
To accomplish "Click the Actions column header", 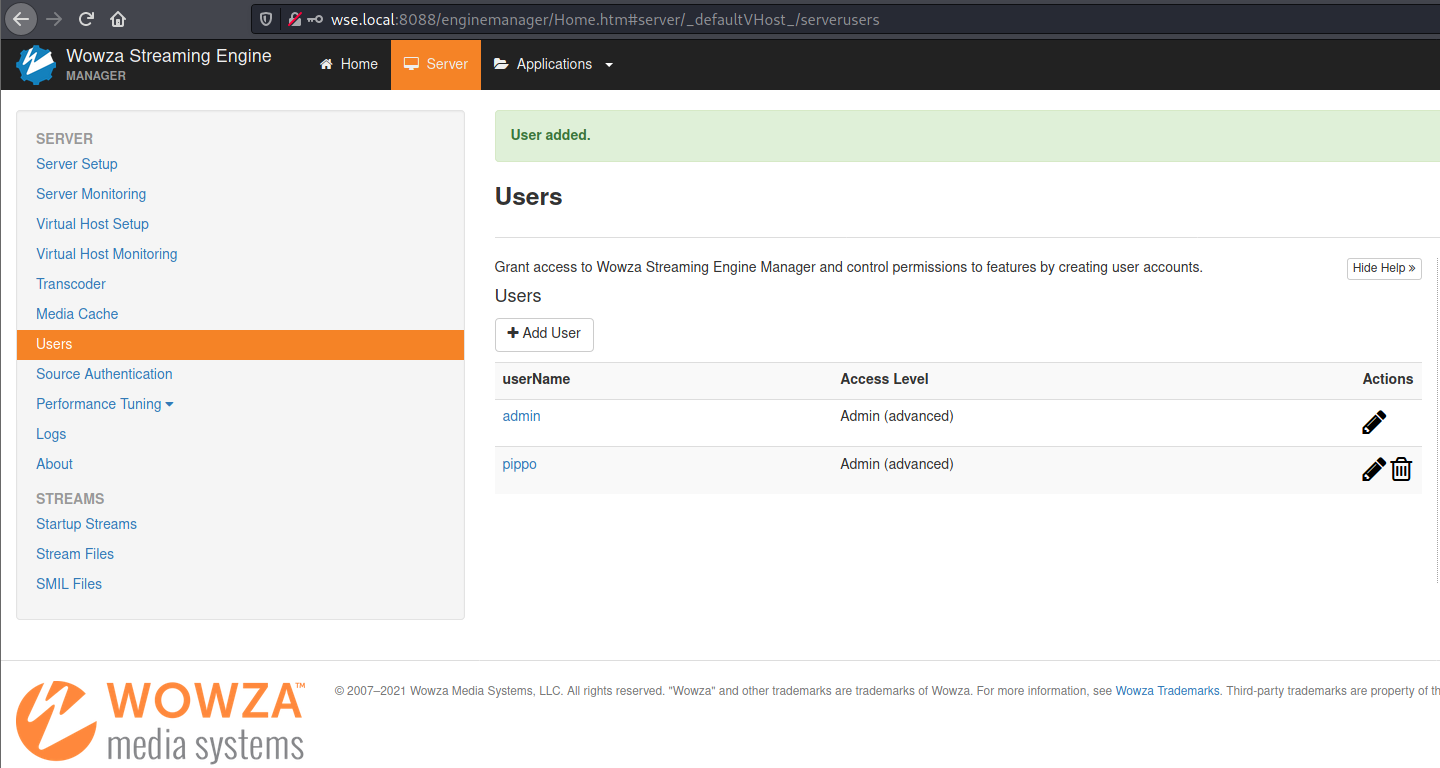I will click(1388, 379).
